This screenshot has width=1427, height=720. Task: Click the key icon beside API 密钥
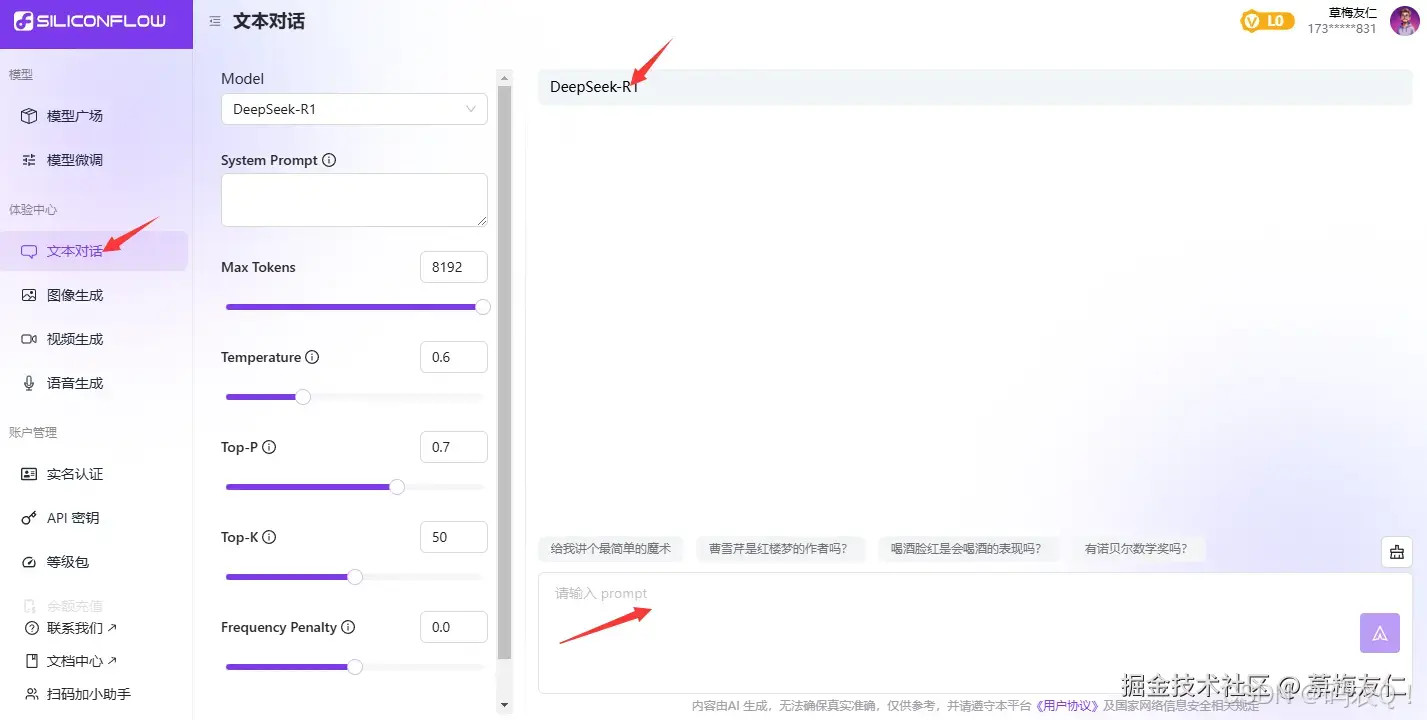point(29,518)
